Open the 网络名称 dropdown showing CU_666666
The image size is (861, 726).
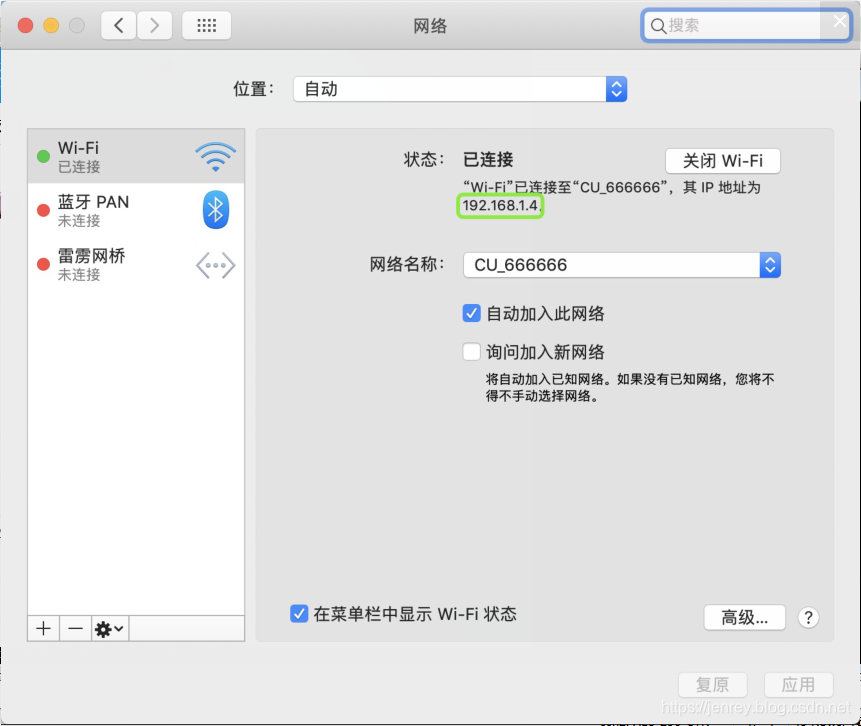click(622, 265)
